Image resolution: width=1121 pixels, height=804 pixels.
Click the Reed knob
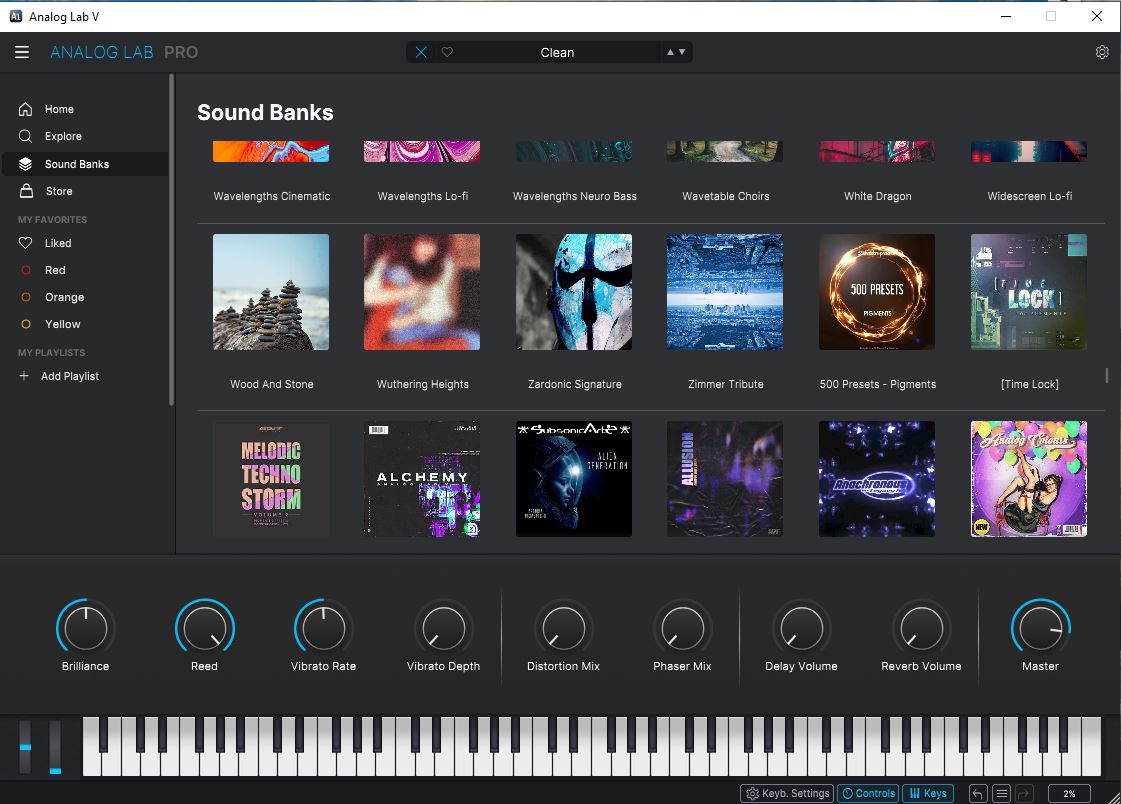click(x=204, y=628)
